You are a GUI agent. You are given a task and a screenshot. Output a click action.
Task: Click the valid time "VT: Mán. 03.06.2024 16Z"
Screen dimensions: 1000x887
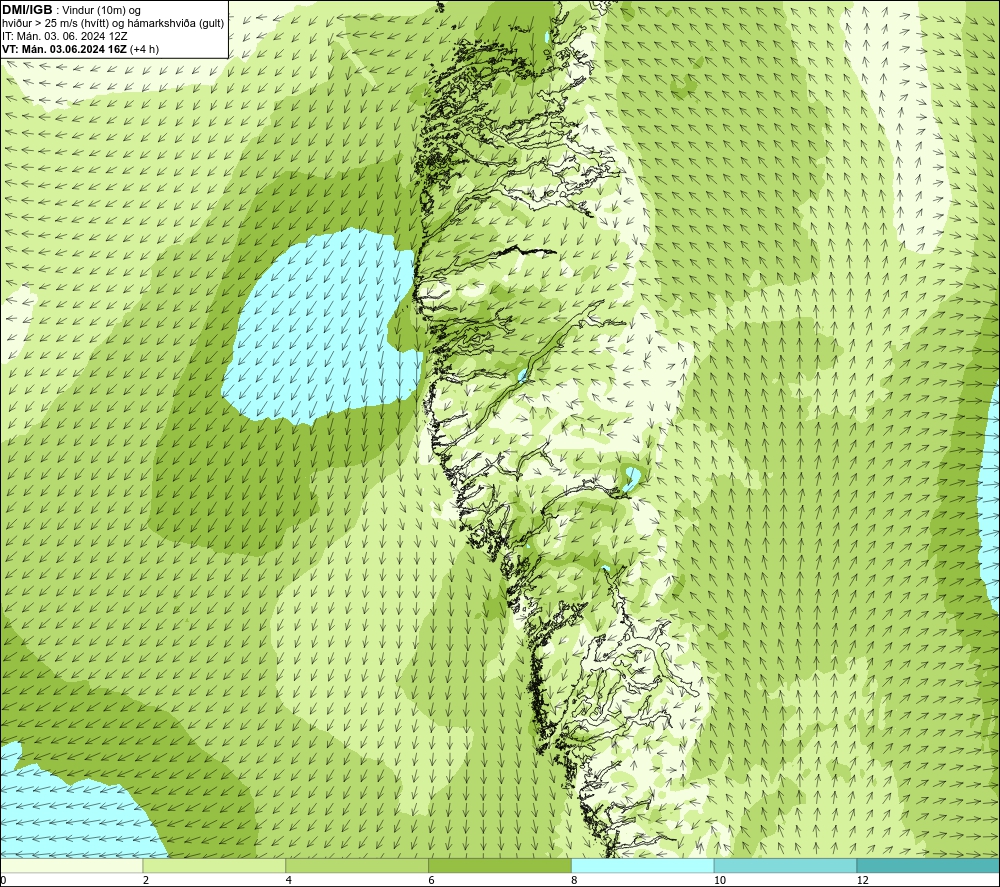pyautogui.click(x=64, y=49)
